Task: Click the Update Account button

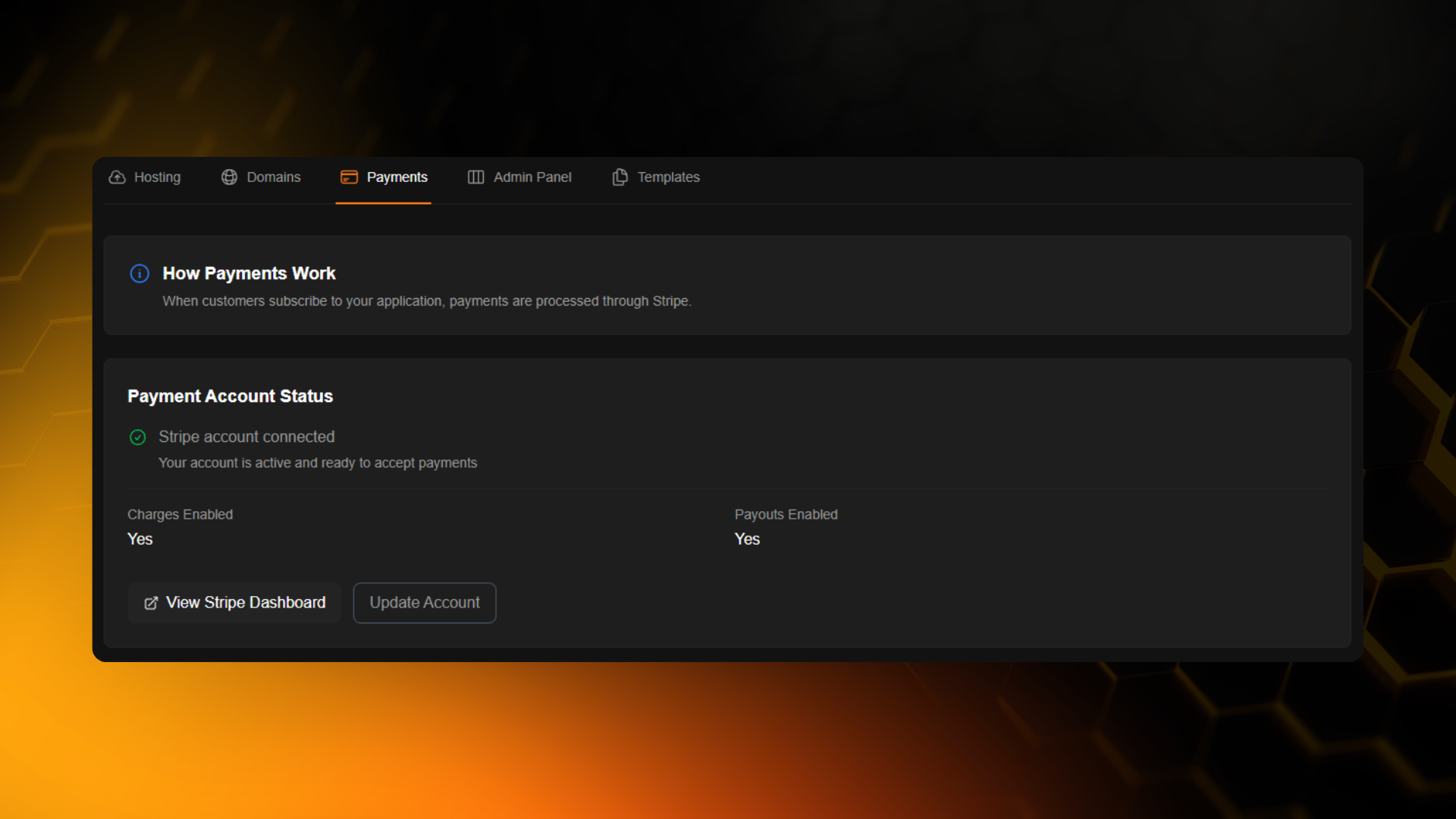Action: (425, 603)
